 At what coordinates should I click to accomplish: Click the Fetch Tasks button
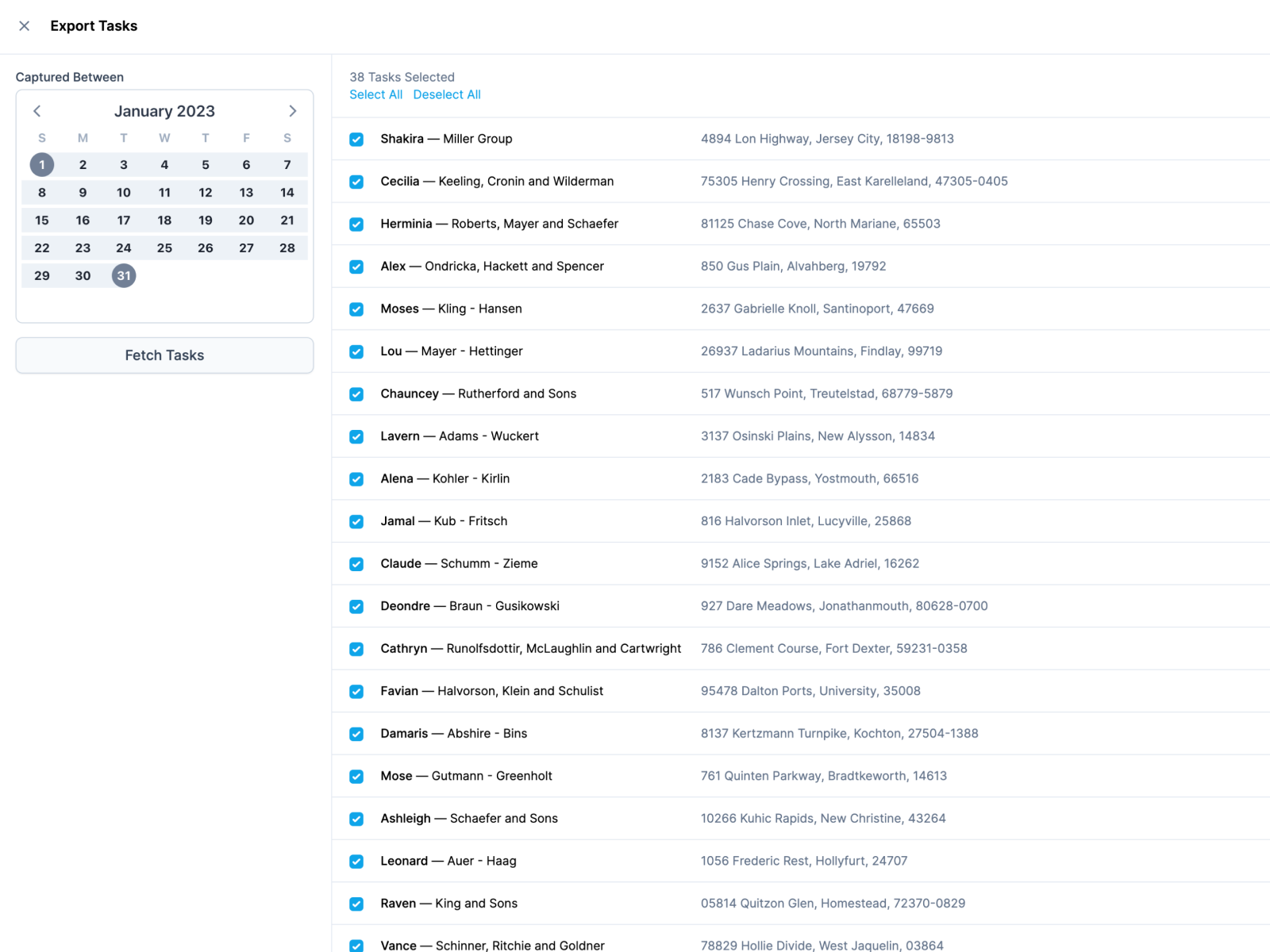pyautogui.click(x=164, y=355)
